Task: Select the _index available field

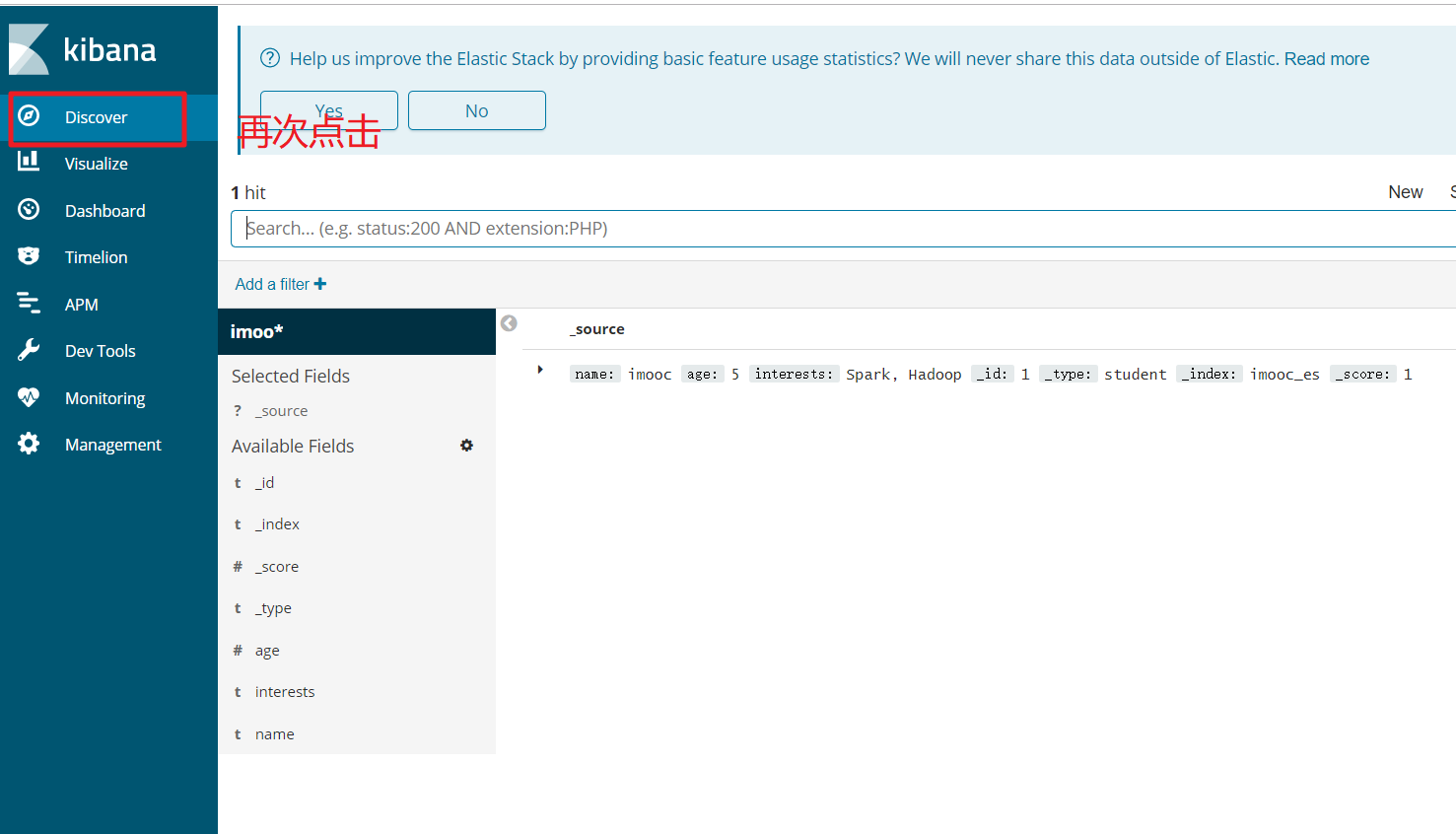Action: [x=277, y=524]
